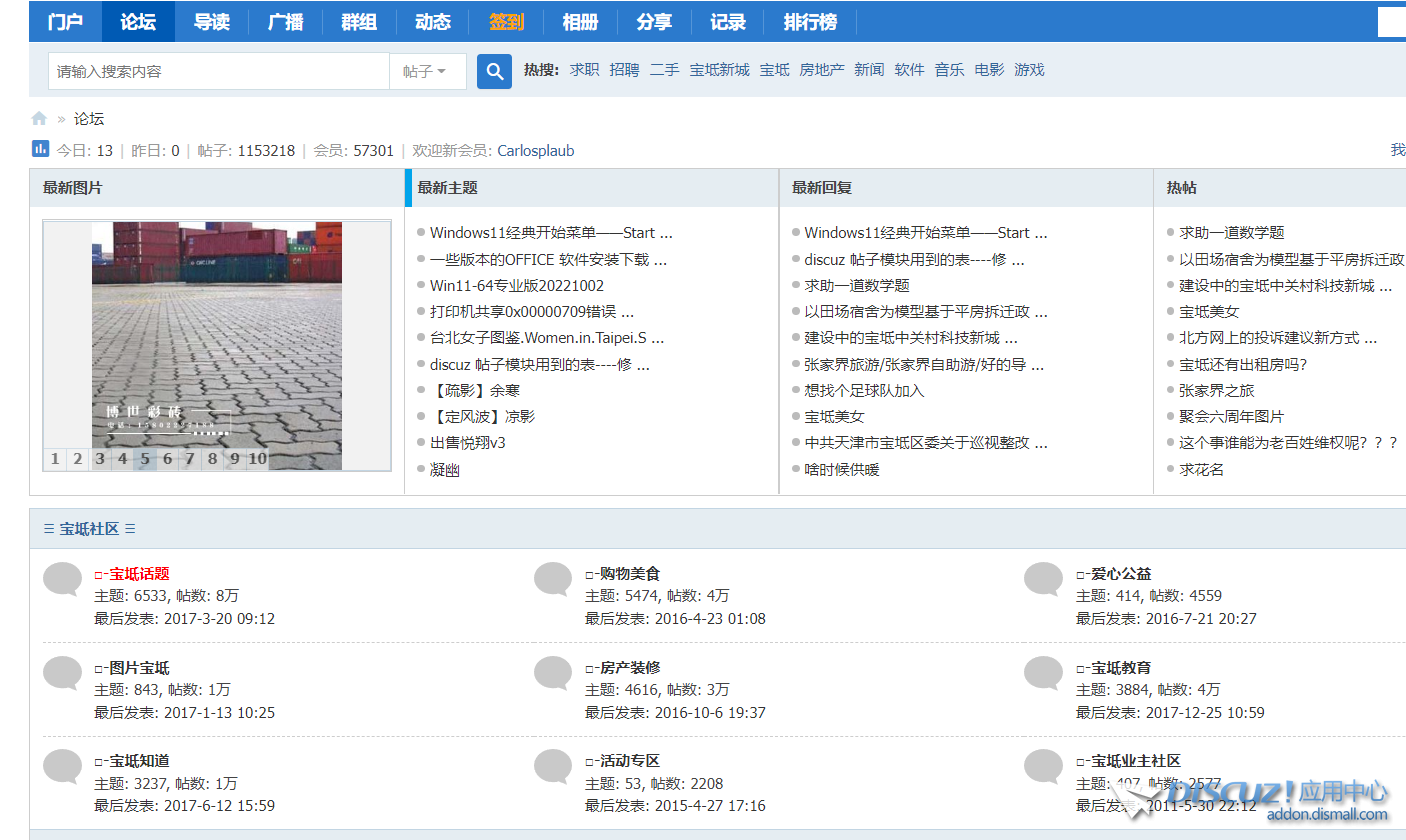Go to the 排行榜 navigation tab
The image size is (1406, 840).
(x=810, y=21)
